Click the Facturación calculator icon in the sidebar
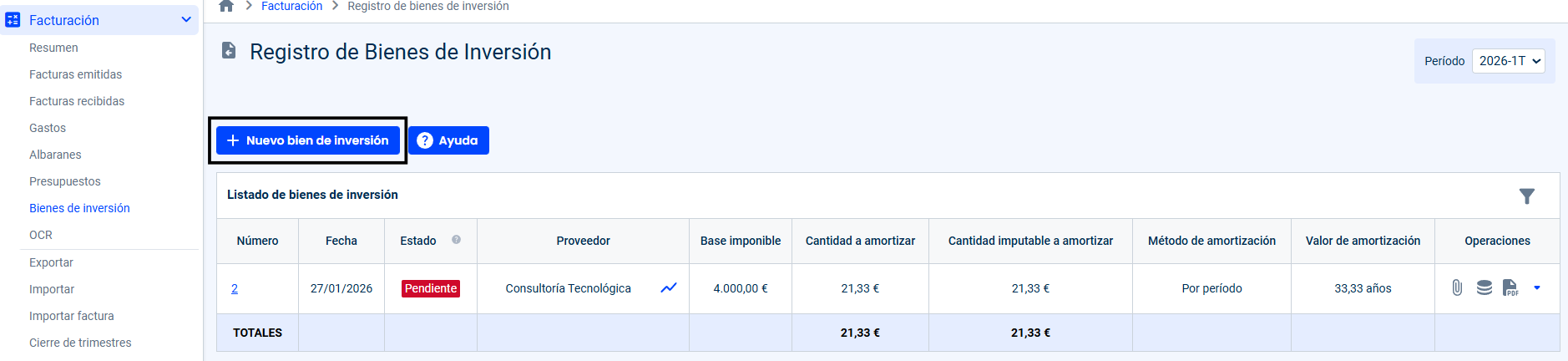Viewport: 1568px width, 361px height. coord(13,20)
